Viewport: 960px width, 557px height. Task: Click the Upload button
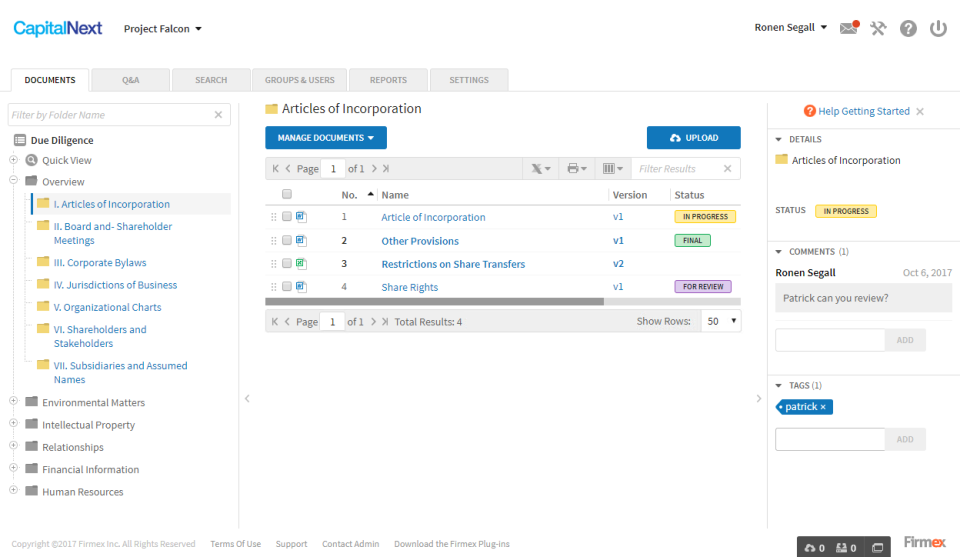(693, 138)
